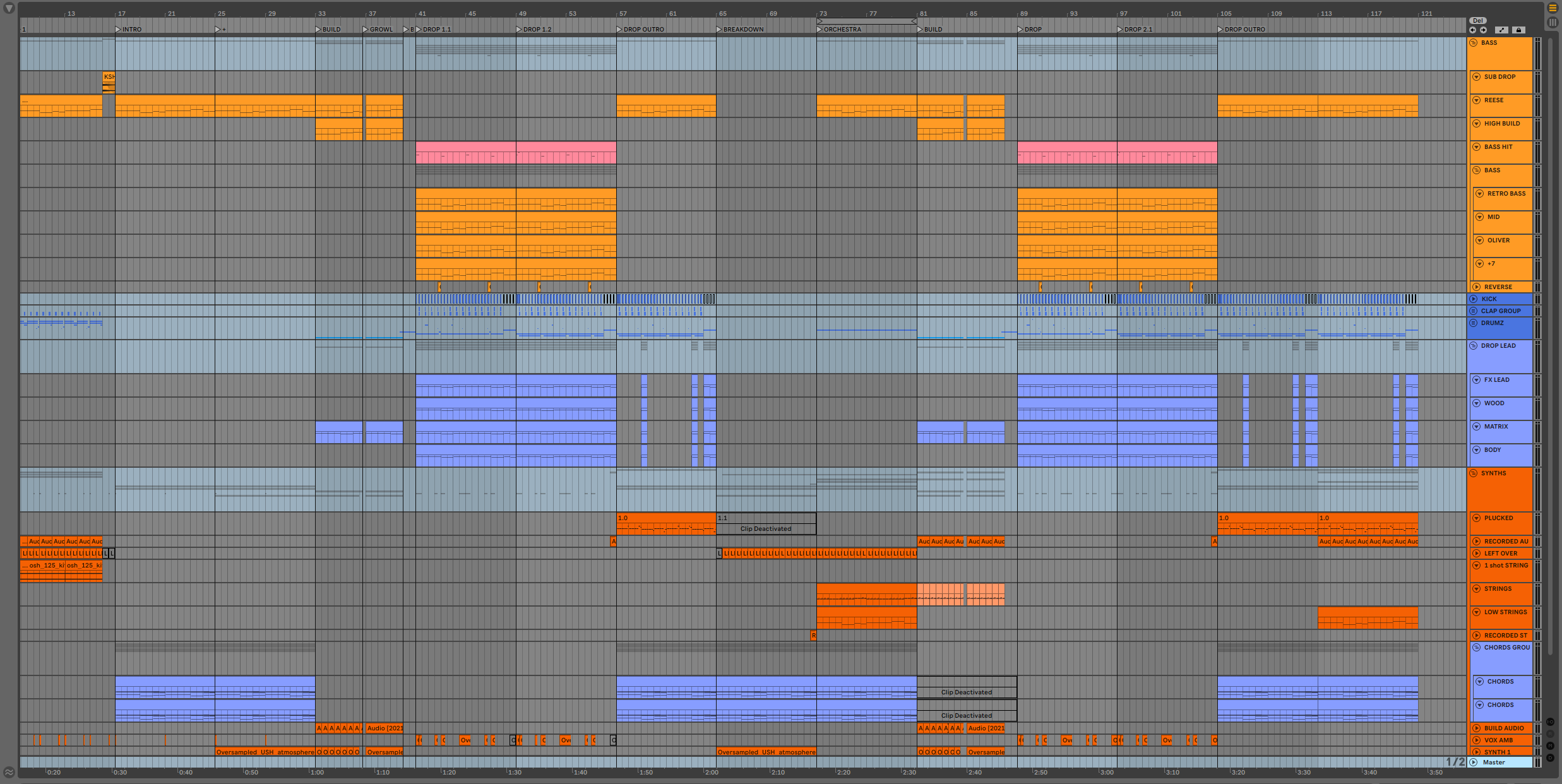The height and width of the screenshot is (784, 1562).
Task: Click the ORCHESTRA loop brace in ruler
Action: click(866, 21)
